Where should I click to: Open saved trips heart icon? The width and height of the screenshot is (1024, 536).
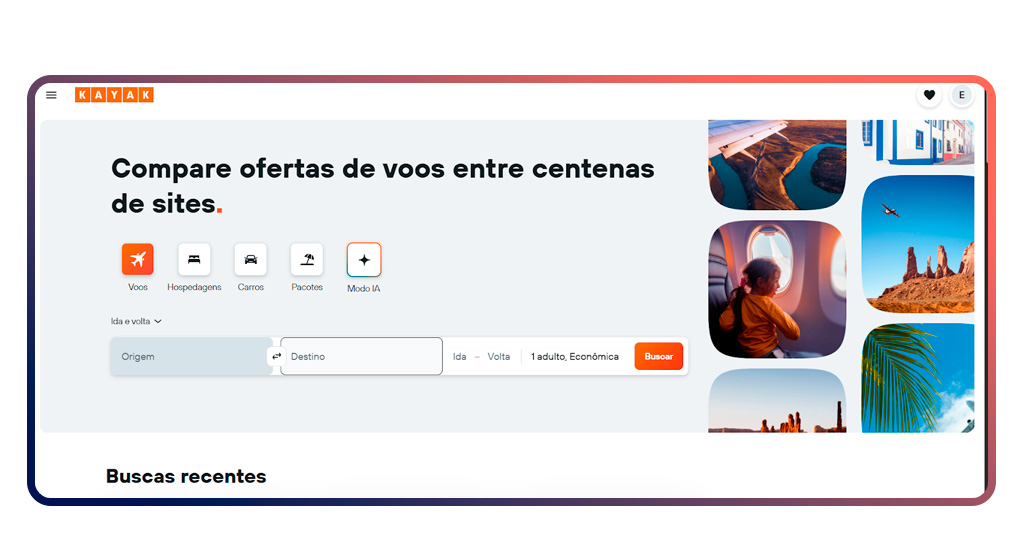point(929,95)
